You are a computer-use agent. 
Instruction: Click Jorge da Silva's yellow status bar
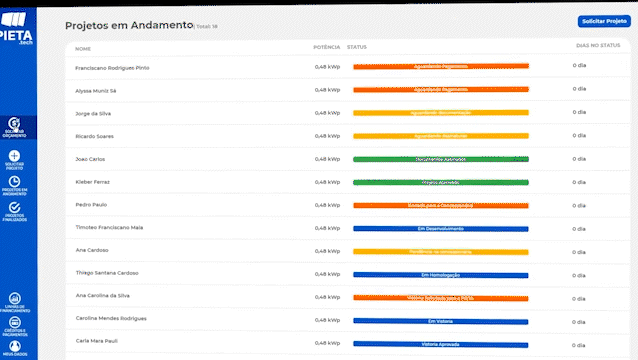[441, 113]
